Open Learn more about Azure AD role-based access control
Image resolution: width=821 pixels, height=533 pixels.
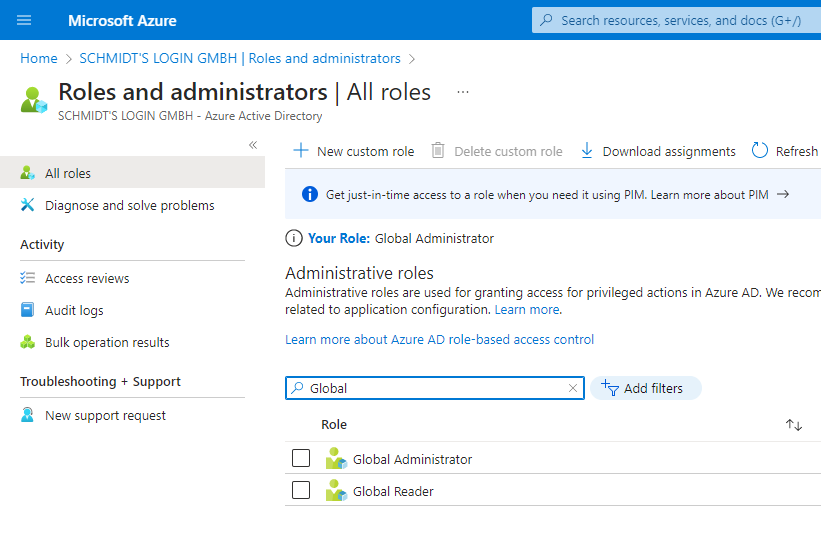[439, 339]
